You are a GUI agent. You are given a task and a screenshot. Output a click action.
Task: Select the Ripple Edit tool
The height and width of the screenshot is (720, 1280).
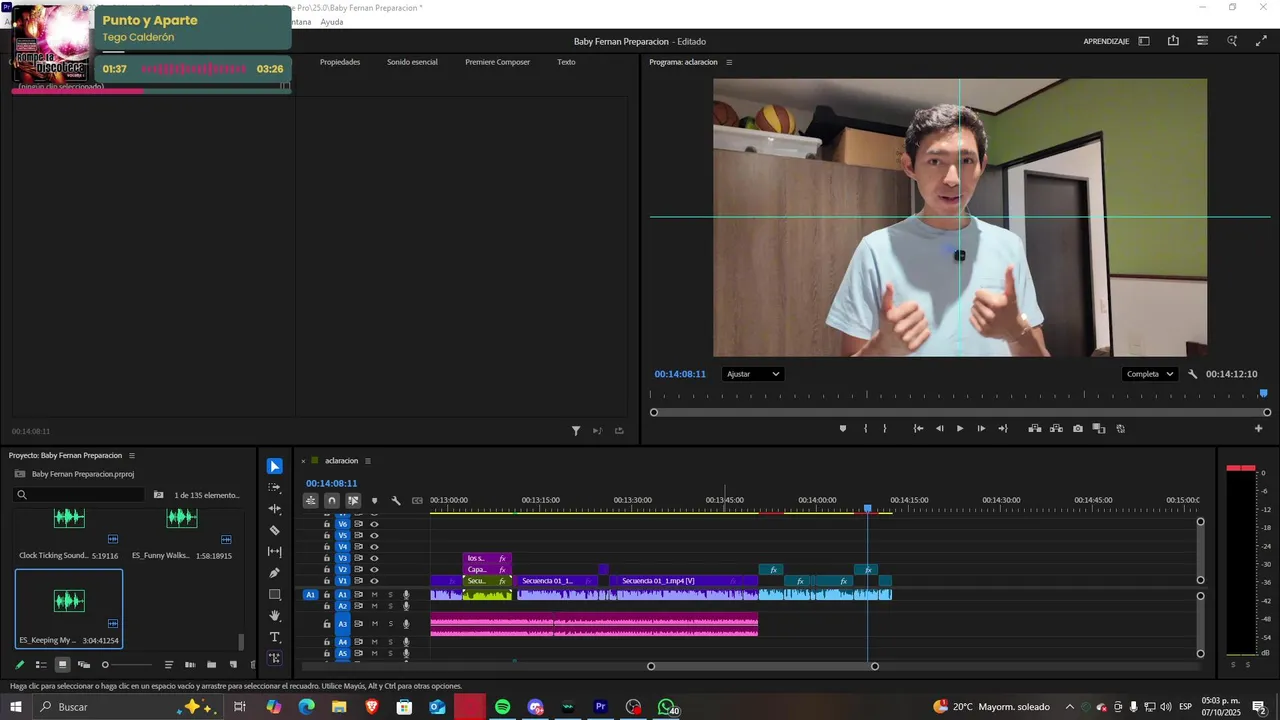click(x=275, y=509)
